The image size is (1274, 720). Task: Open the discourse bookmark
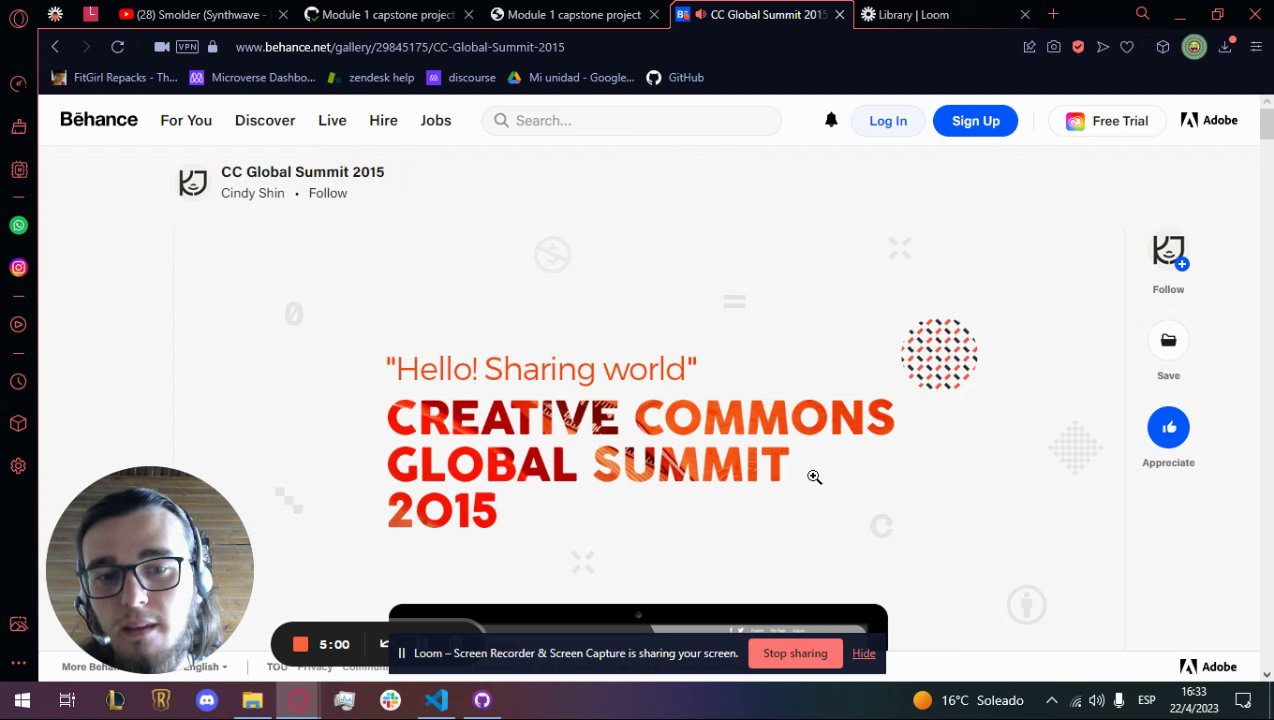(461, 77)
